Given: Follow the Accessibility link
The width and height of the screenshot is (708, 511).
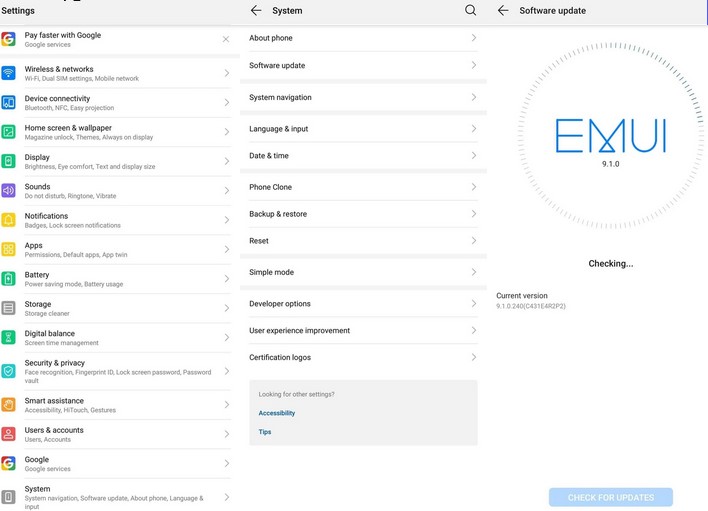Looking at the screenshot, I should 276,413.
